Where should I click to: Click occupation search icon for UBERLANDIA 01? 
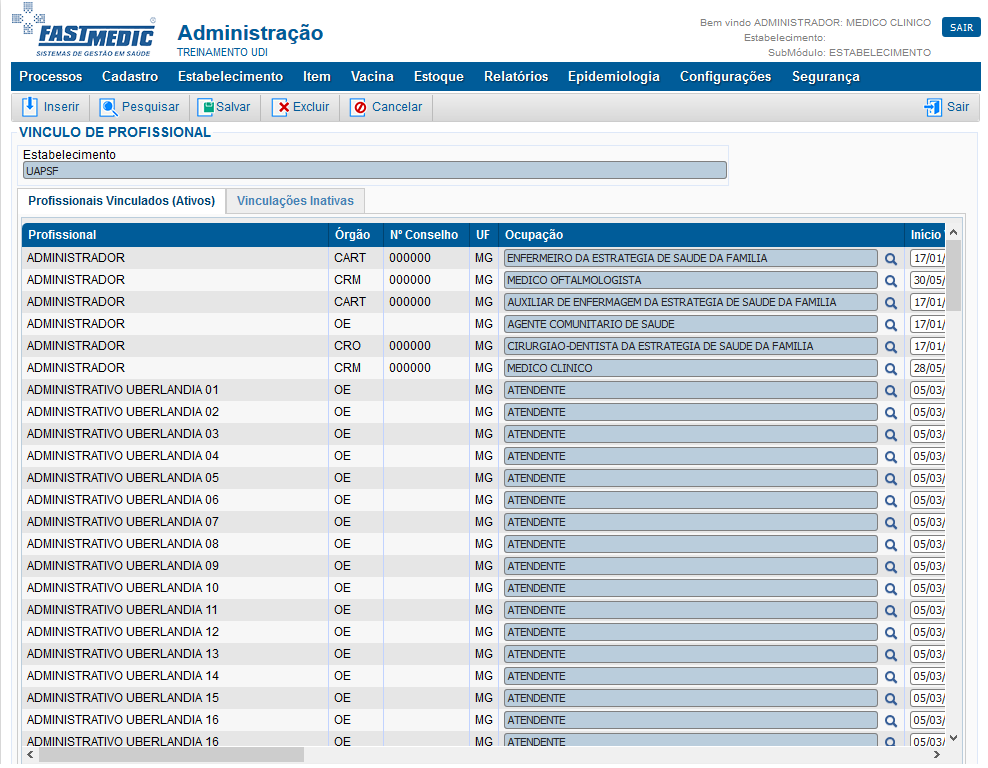pos(890,391)
